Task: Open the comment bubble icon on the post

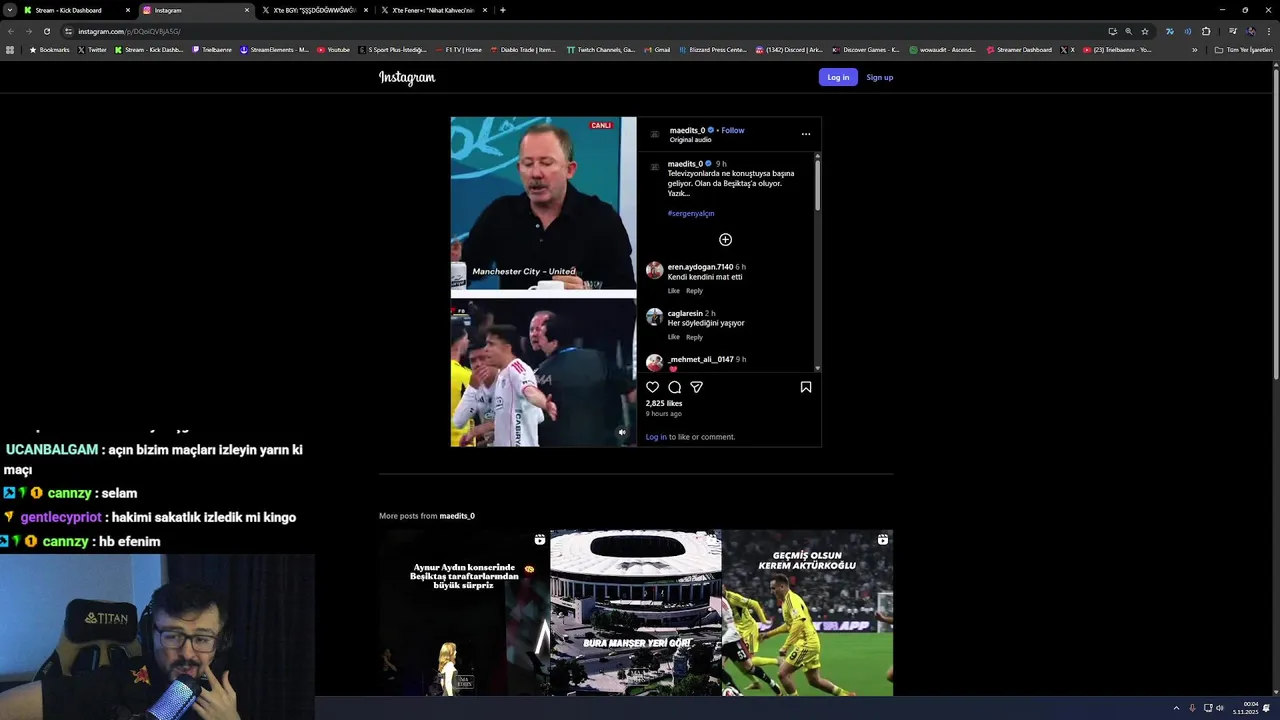Action: coord(675,387)
